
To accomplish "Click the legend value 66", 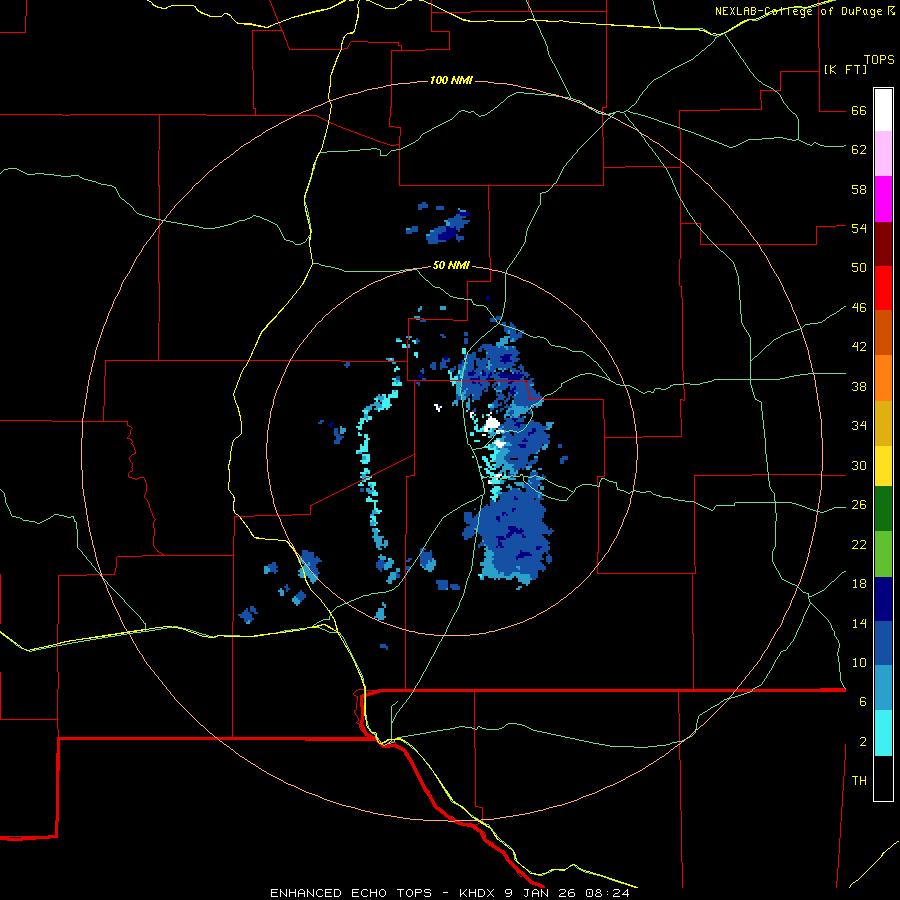I will pyautogui.click(x=859, y=110).
